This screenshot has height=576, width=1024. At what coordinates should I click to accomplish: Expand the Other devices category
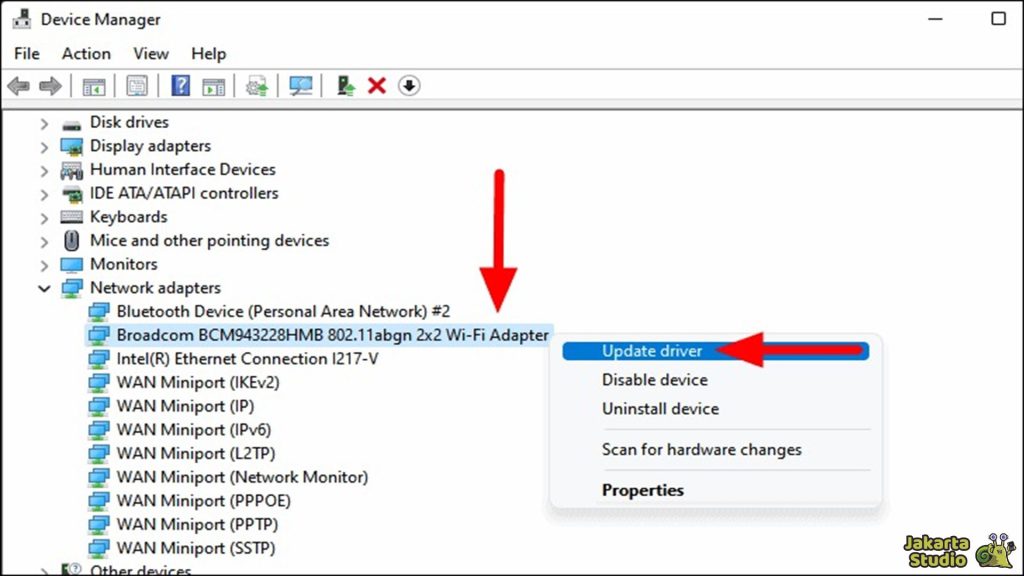tap(44, 570)
